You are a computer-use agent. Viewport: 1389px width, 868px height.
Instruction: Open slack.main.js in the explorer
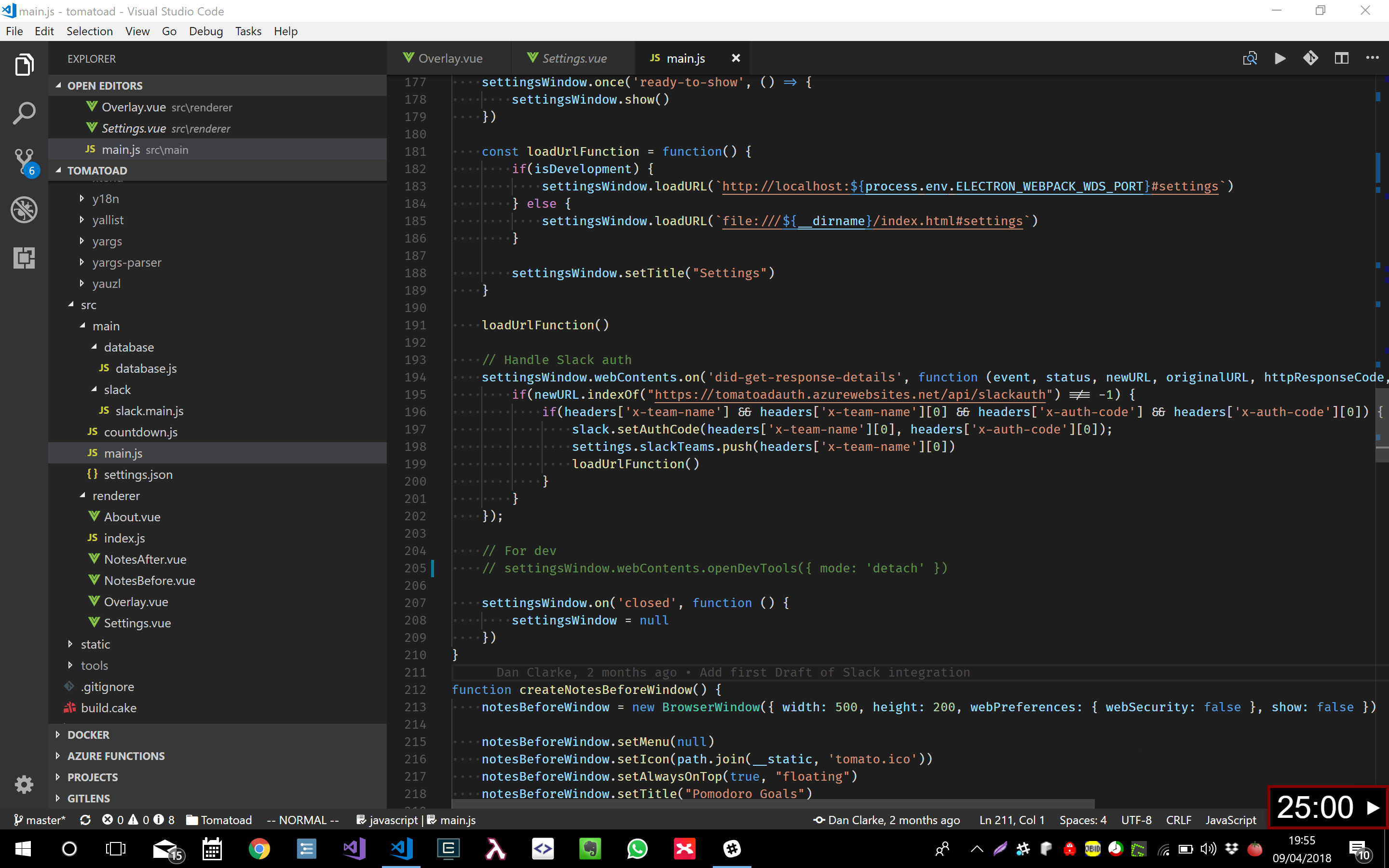click(149, 411)
